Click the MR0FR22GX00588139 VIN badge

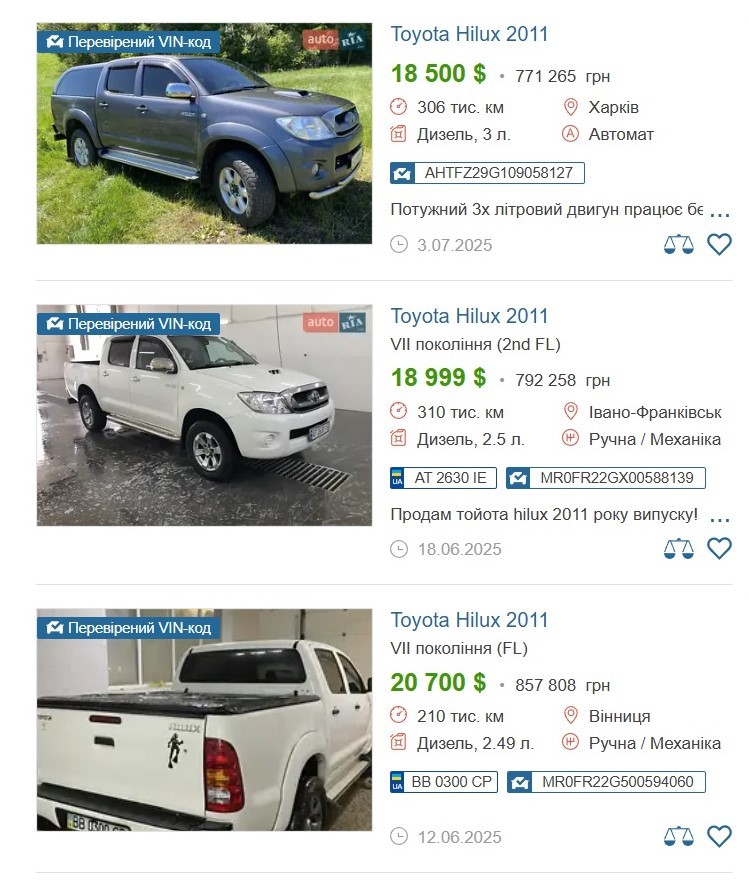pos(605,478)
